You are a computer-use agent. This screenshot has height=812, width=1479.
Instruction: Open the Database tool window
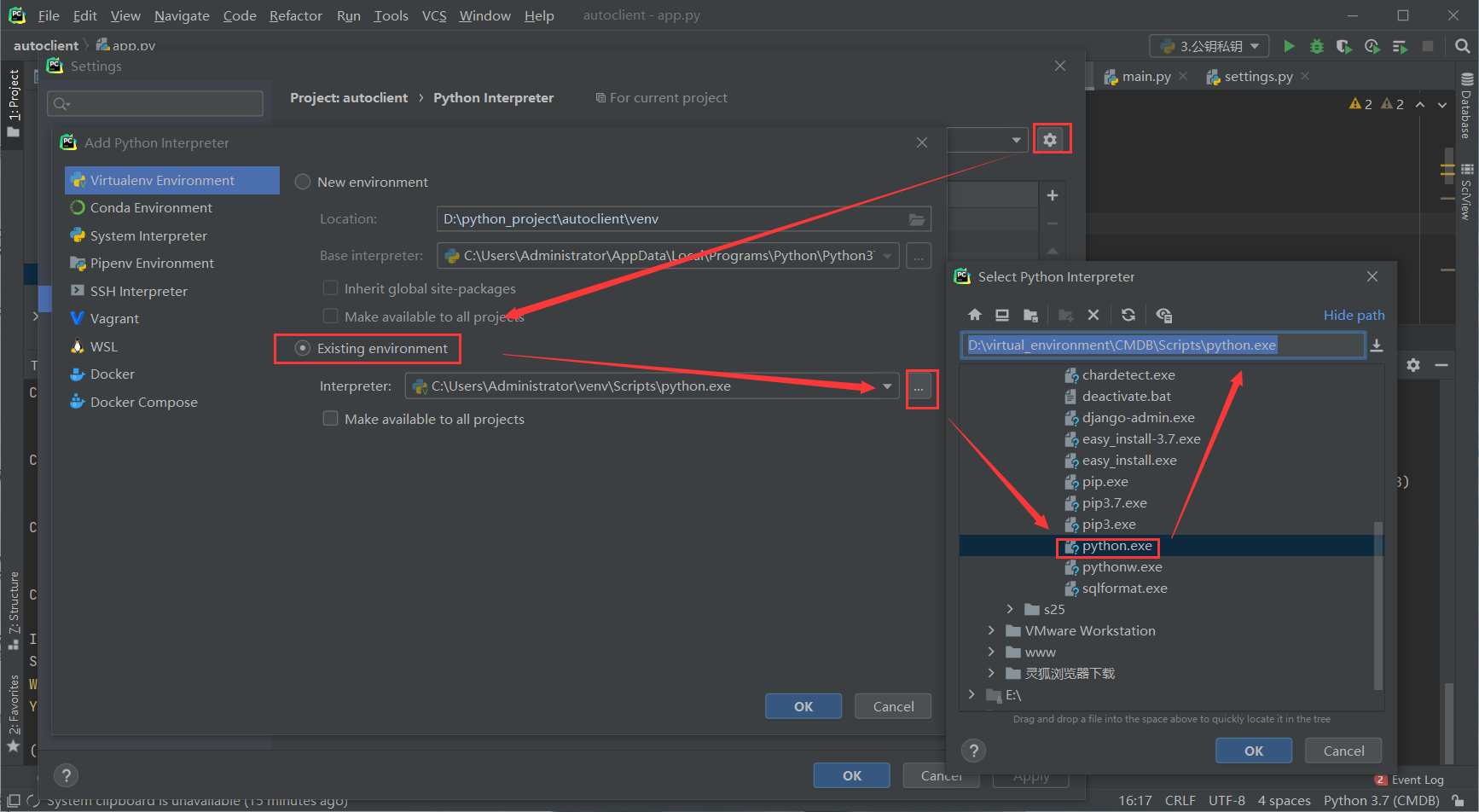(1466, 107)
